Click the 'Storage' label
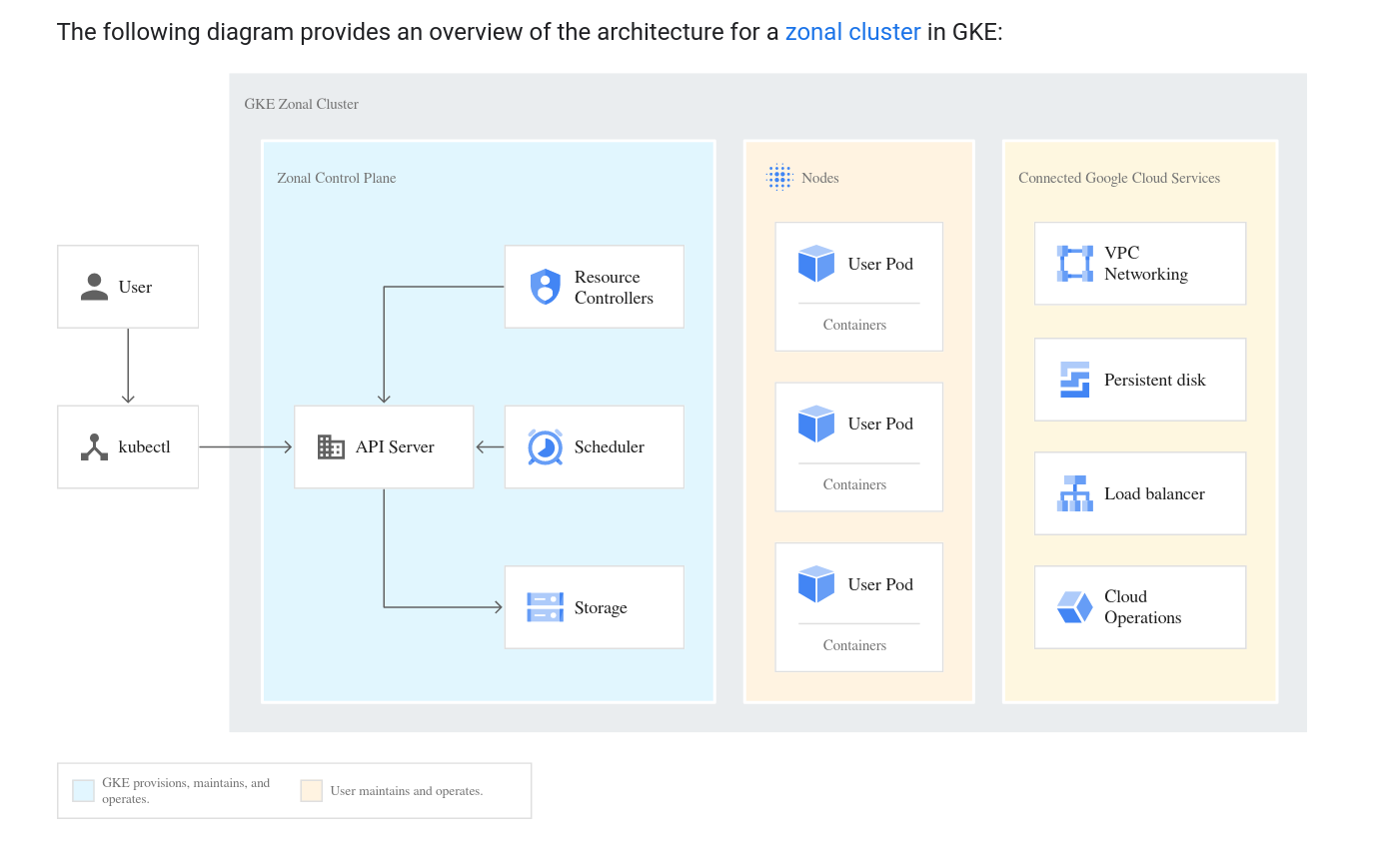This screenshot has height=868, width=1382. tap(601, 607)
